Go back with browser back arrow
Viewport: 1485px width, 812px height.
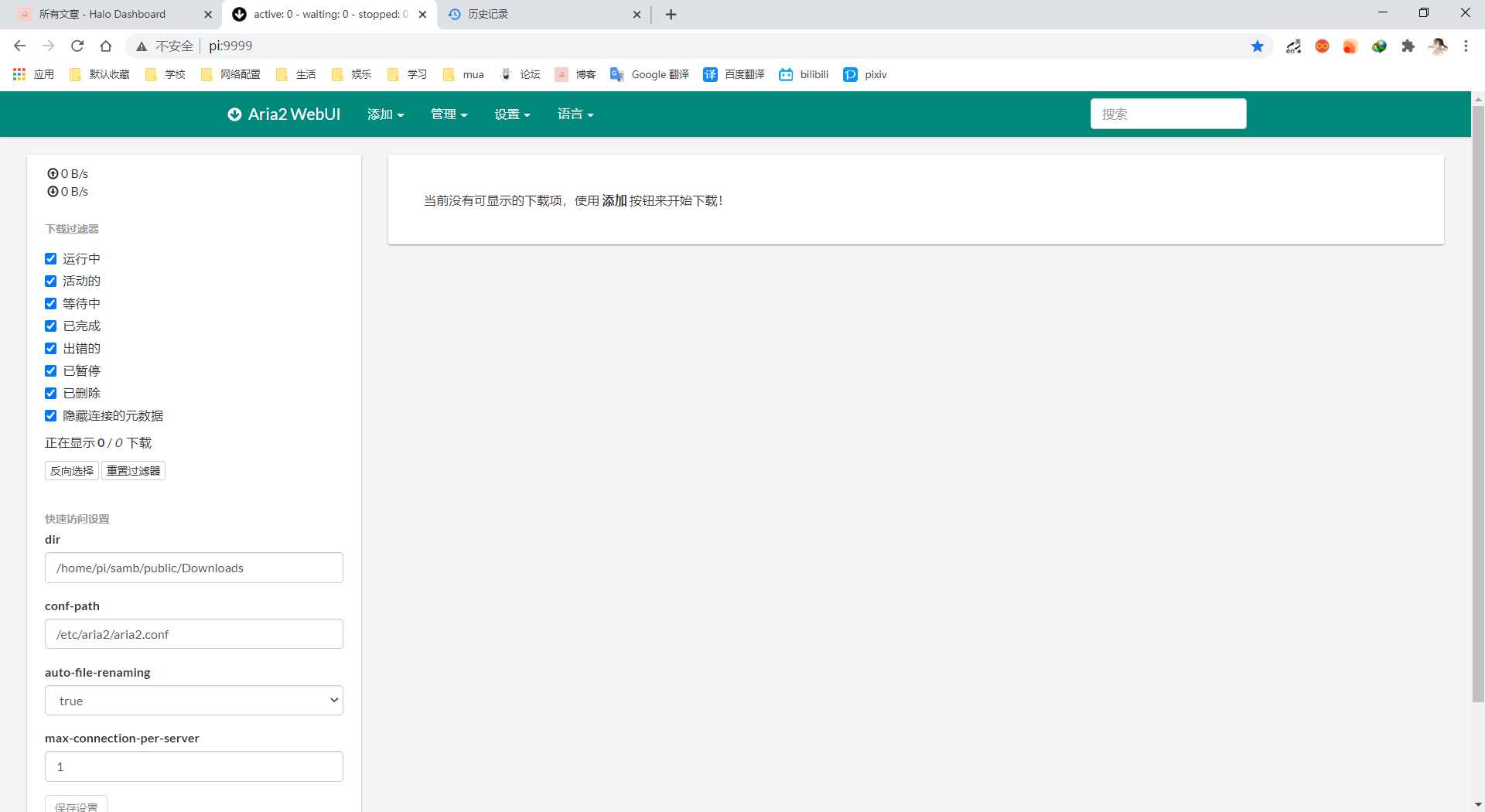pos(20,46)
